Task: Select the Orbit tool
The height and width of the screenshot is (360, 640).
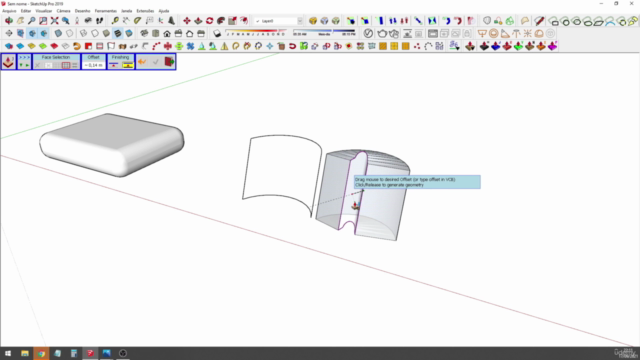Action: point(9,20)
